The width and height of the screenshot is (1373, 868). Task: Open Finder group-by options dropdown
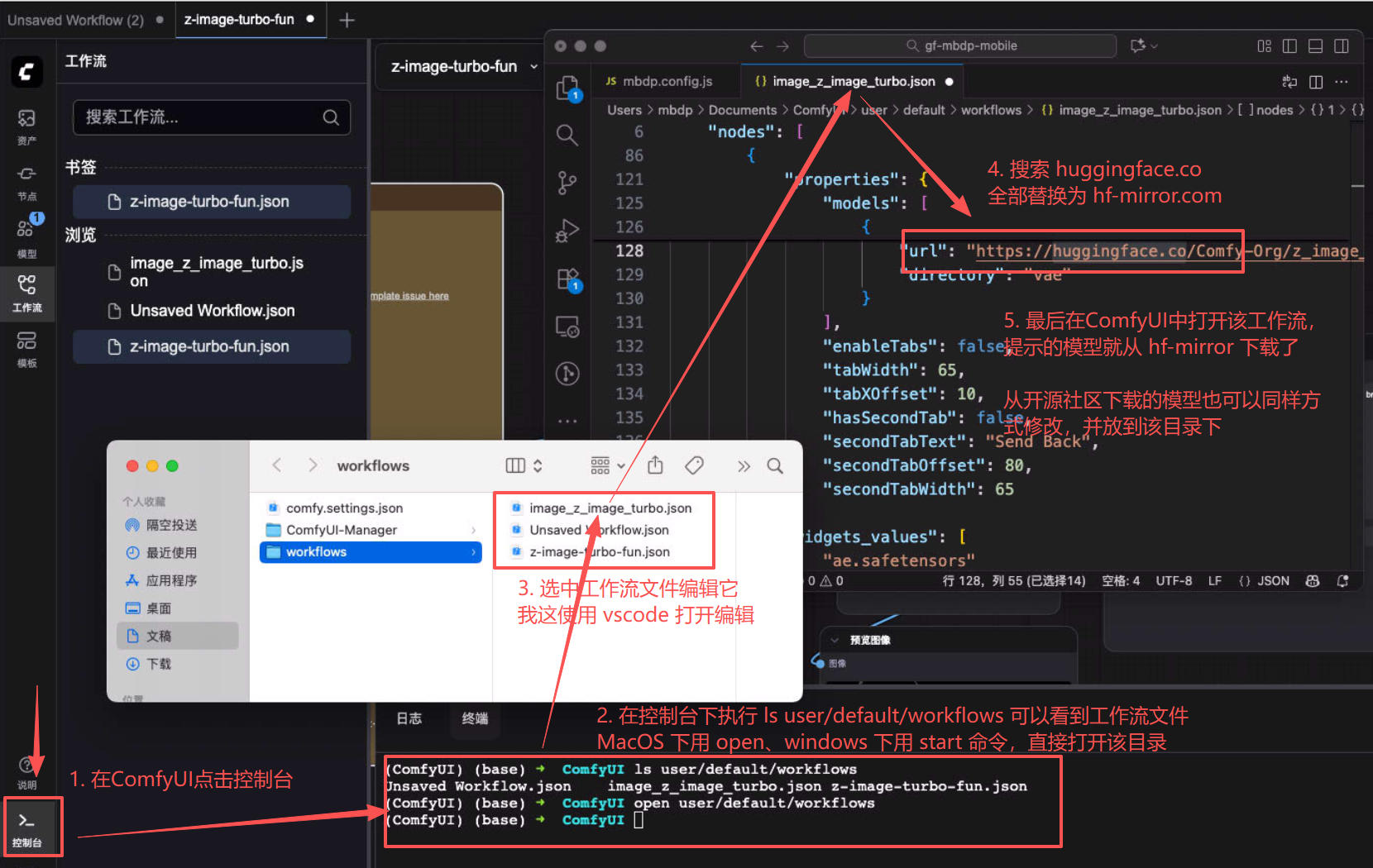(x=607, y=465)
